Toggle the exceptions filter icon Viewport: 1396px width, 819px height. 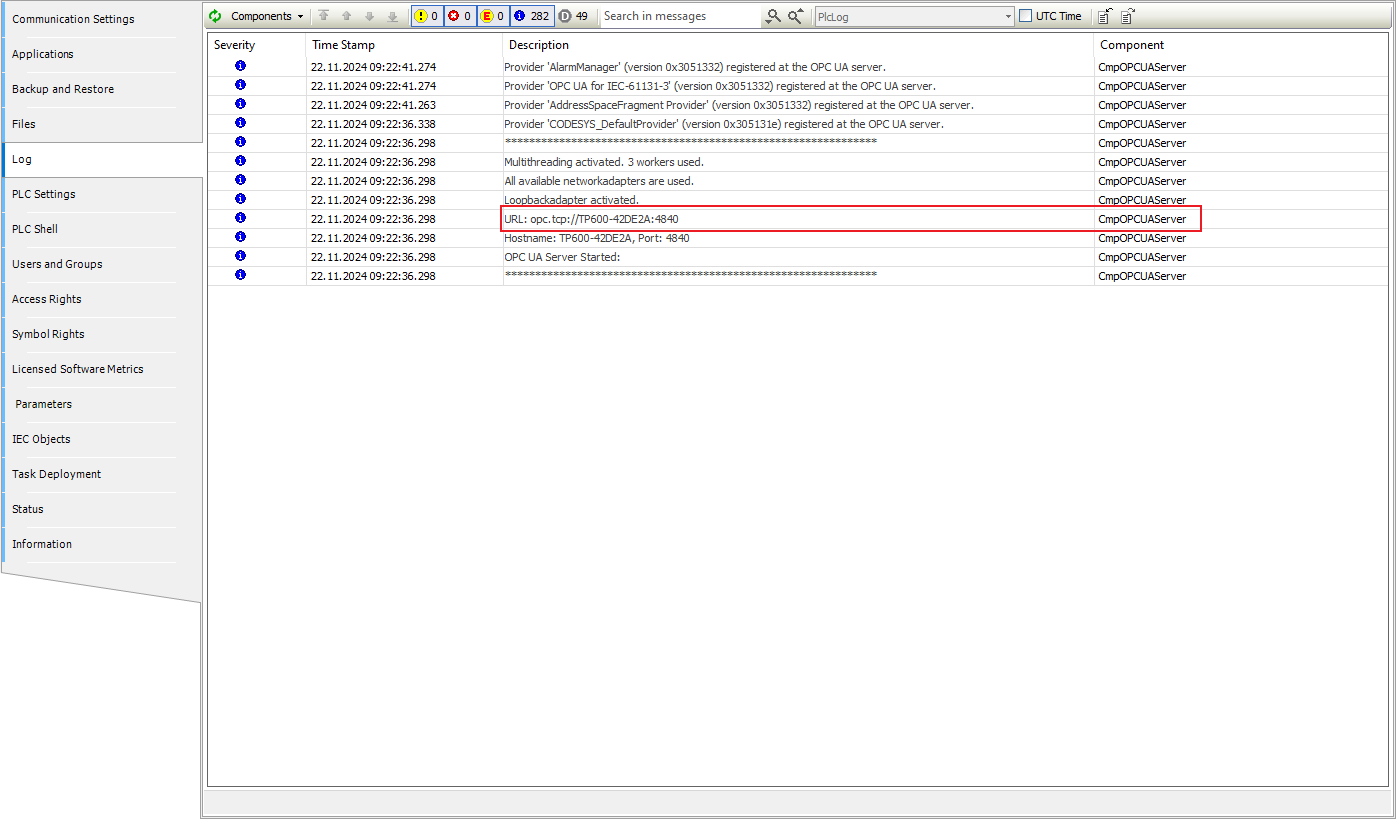pos(493,16)
